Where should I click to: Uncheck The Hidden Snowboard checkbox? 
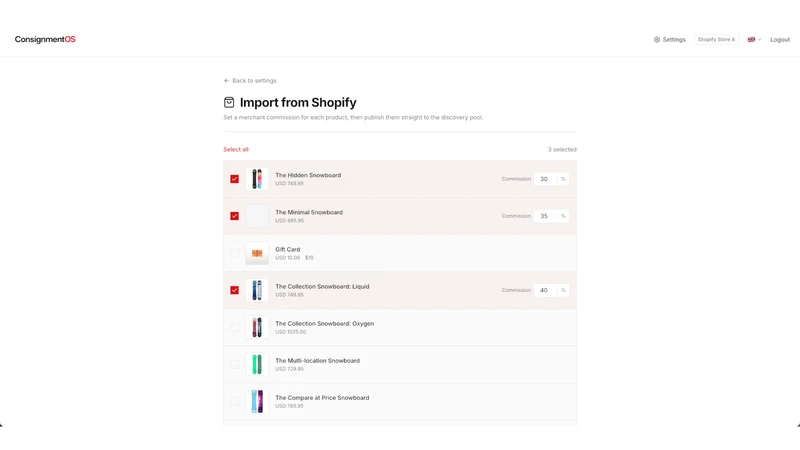click(234, 179)
